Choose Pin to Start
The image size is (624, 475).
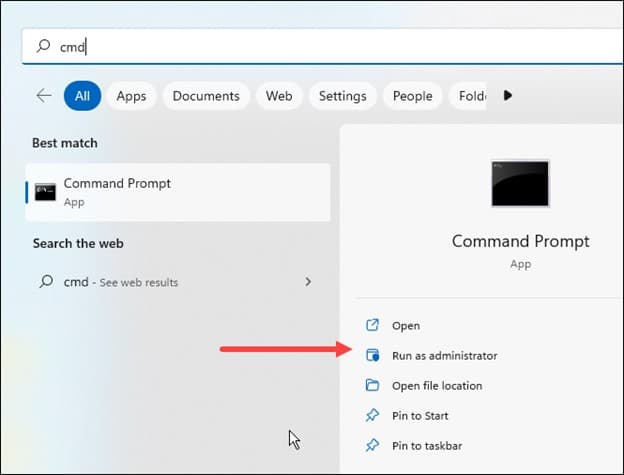pyautogui.click(x=420, y=416)
